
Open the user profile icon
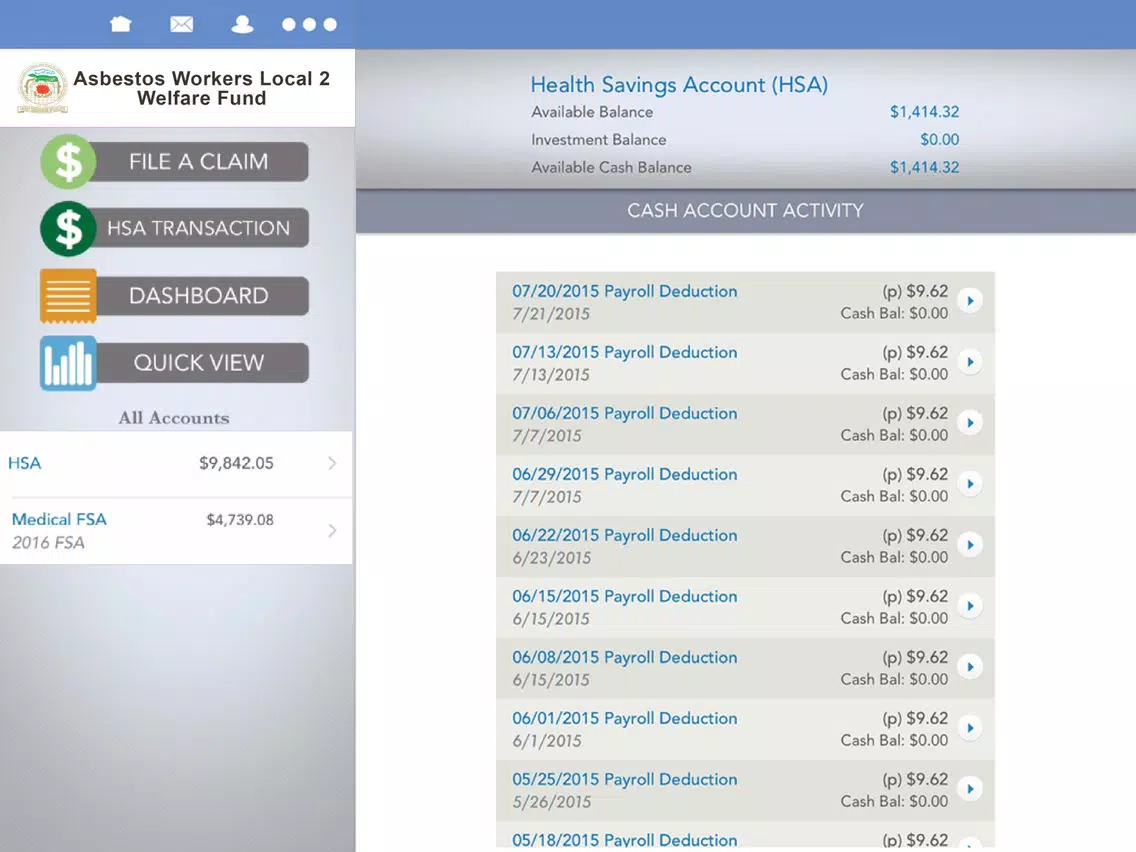(242, 25)
